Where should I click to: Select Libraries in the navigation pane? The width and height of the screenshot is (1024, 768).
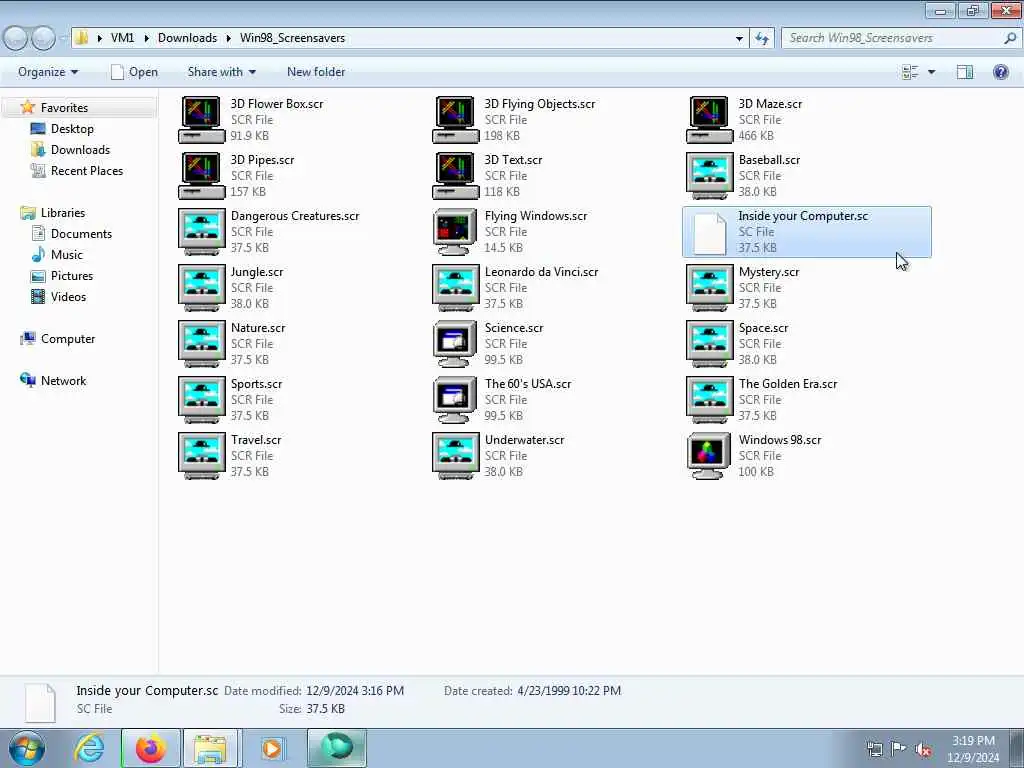coord(63,213)
